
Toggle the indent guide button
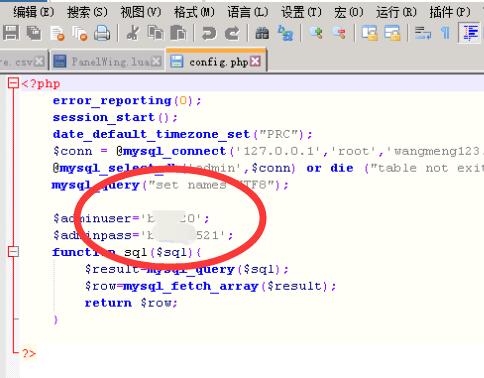[470, 33]
